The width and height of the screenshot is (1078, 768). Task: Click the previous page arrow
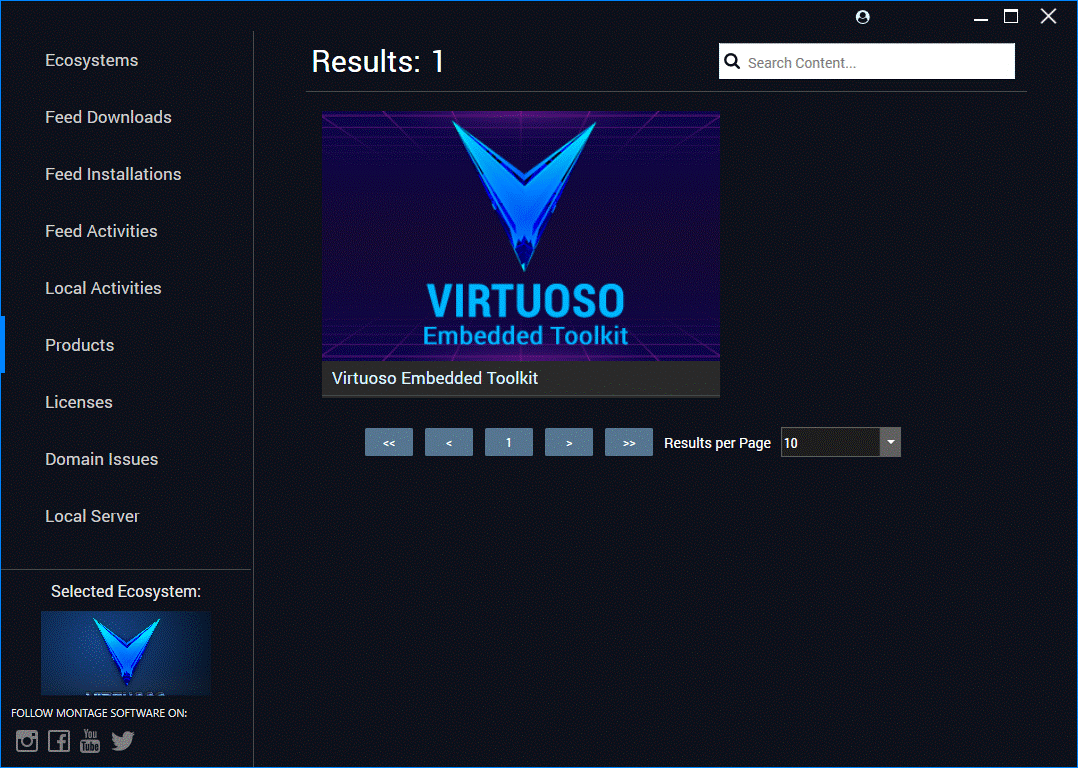449,441
